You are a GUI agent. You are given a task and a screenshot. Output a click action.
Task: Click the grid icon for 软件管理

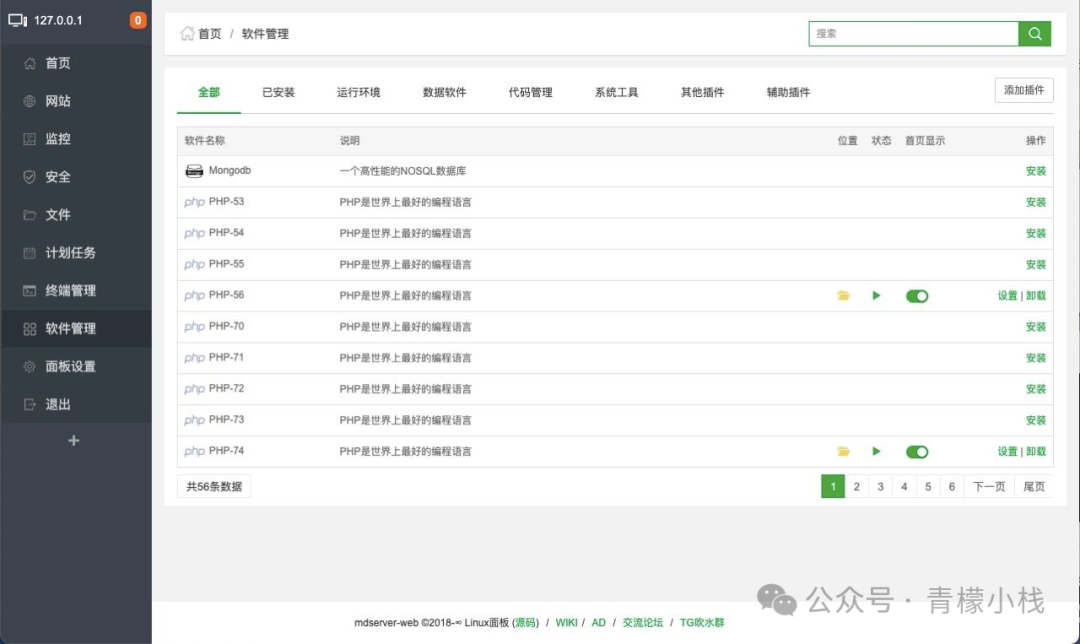pos(30,329)
